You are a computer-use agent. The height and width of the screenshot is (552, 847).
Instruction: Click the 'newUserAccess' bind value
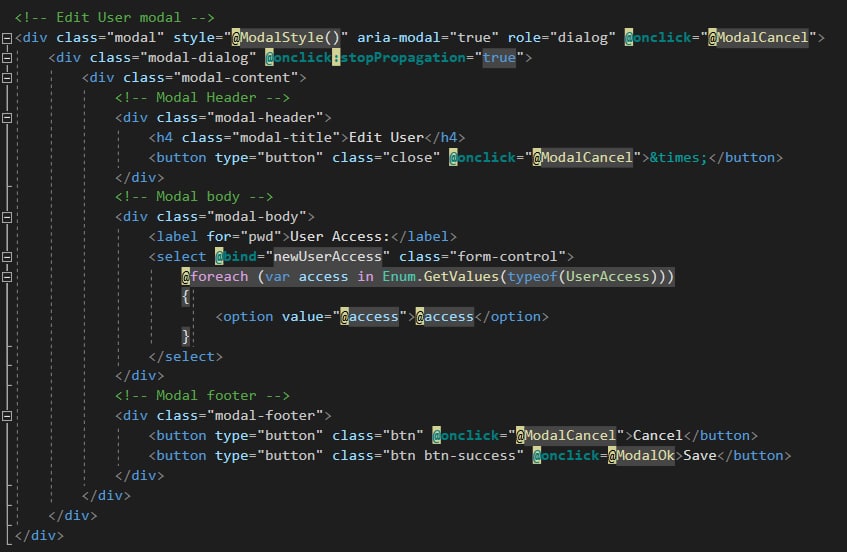328,257
